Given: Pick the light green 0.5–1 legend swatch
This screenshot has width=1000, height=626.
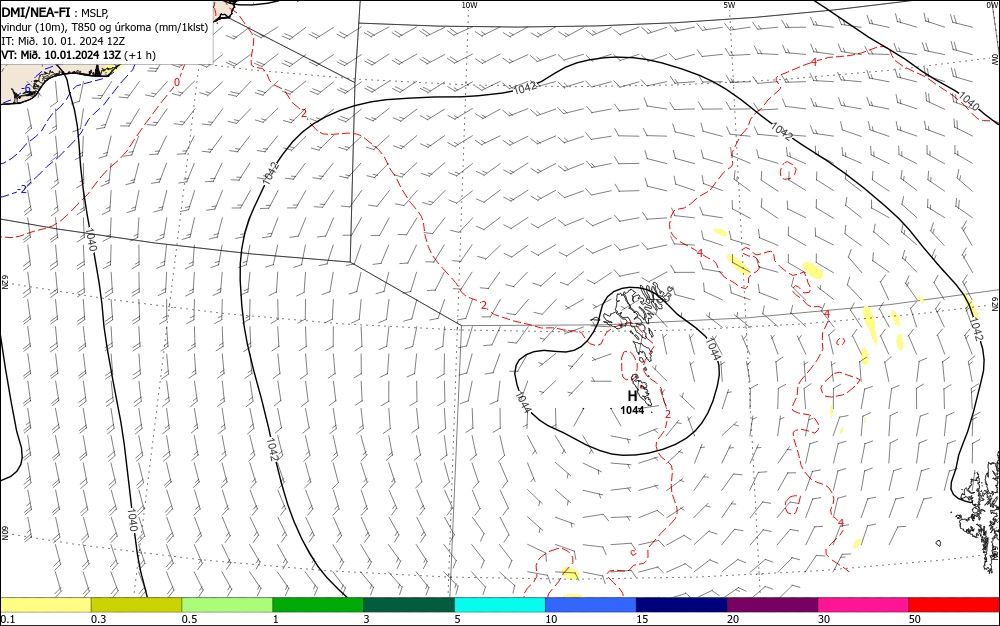Looking at the screenshot, I should (227, 605).
